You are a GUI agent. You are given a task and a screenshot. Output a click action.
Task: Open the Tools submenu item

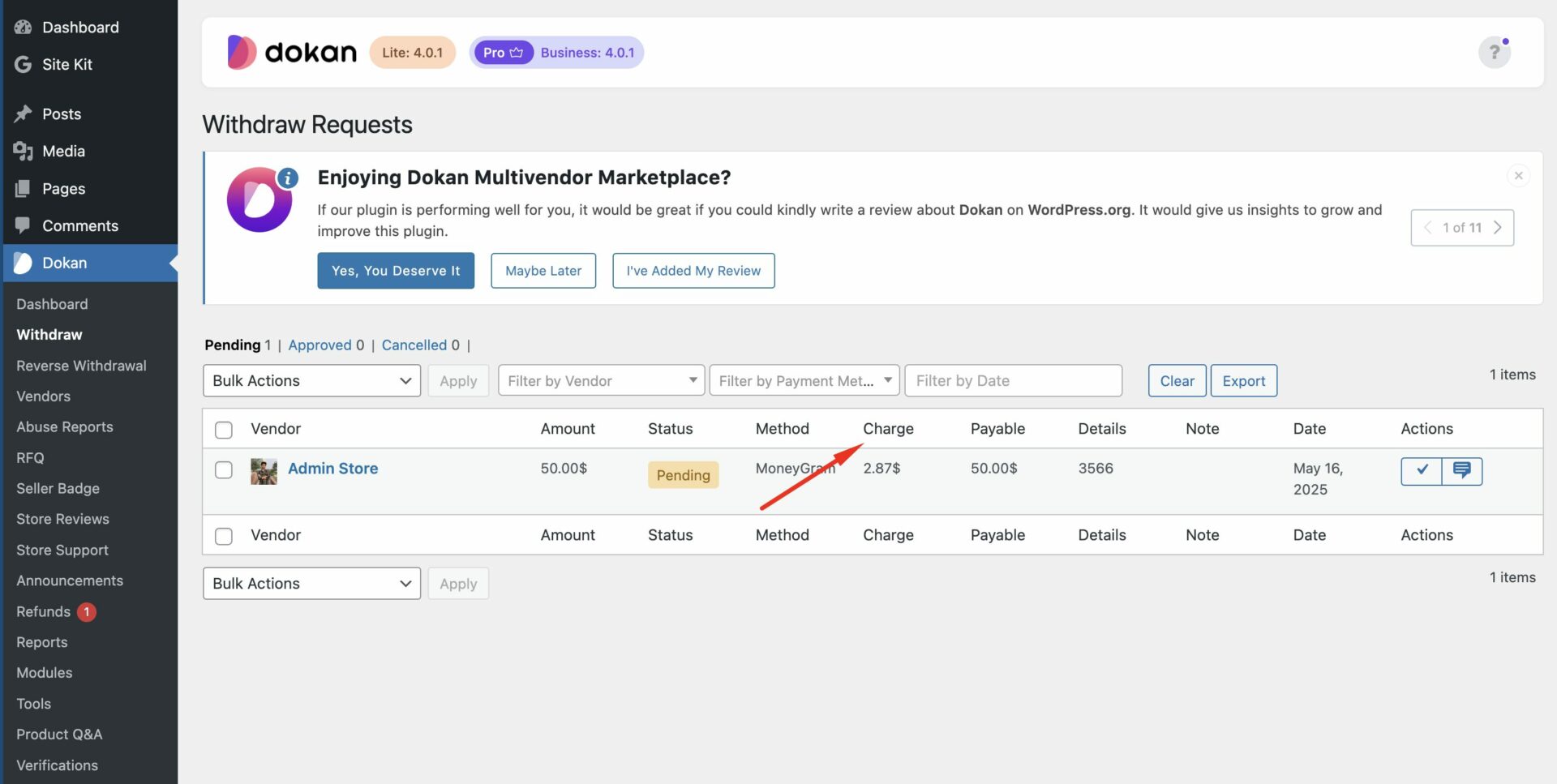33,704
